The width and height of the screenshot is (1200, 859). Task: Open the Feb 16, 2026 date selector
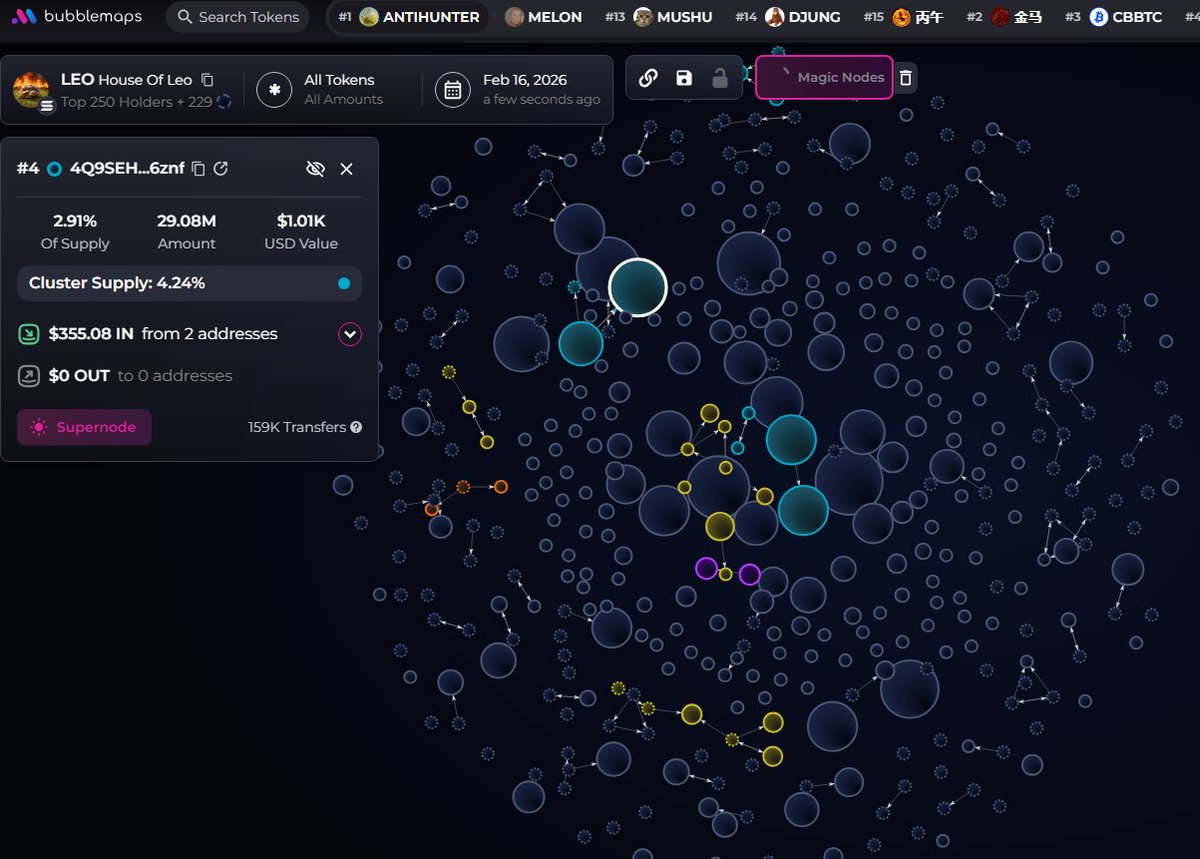tap(541, 89)
